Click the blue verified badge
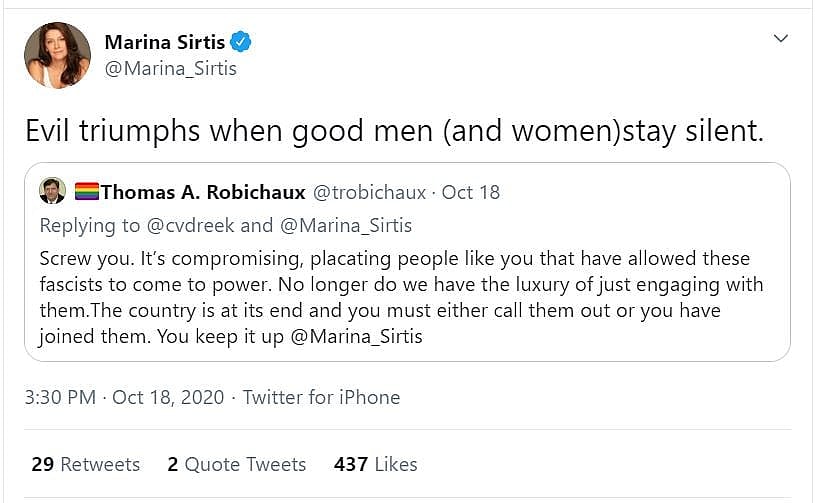The image size is (815, 503). tap(240, 42)
